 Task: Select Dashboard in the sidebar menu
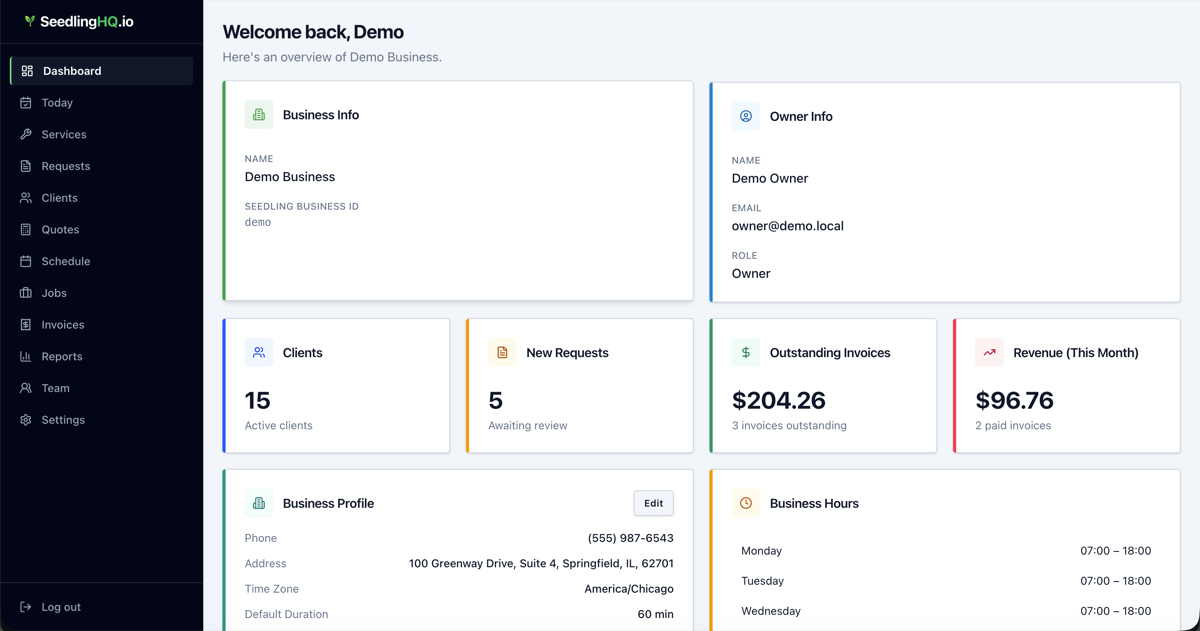click(x=70, y=70)
